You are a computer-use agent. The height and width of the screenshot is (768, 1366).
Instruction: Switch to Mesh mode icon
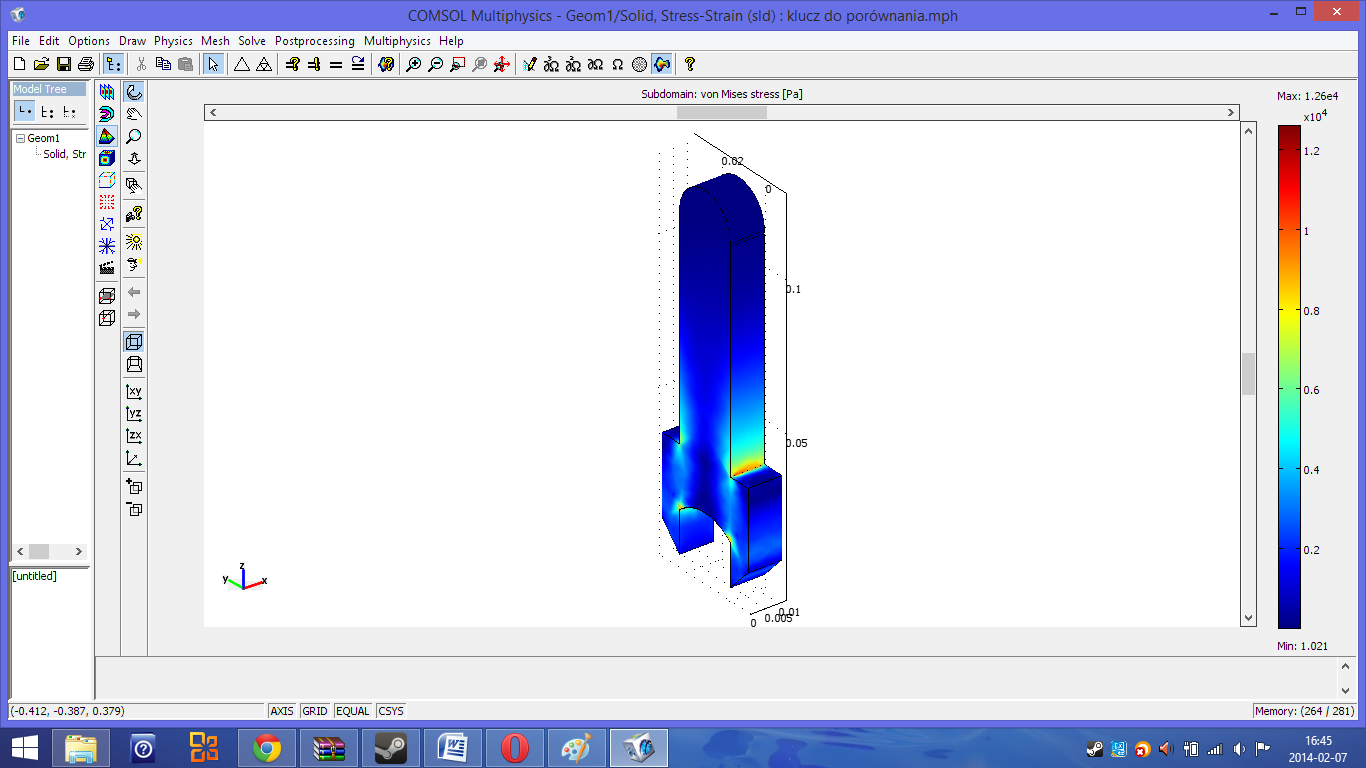[640, 64]
